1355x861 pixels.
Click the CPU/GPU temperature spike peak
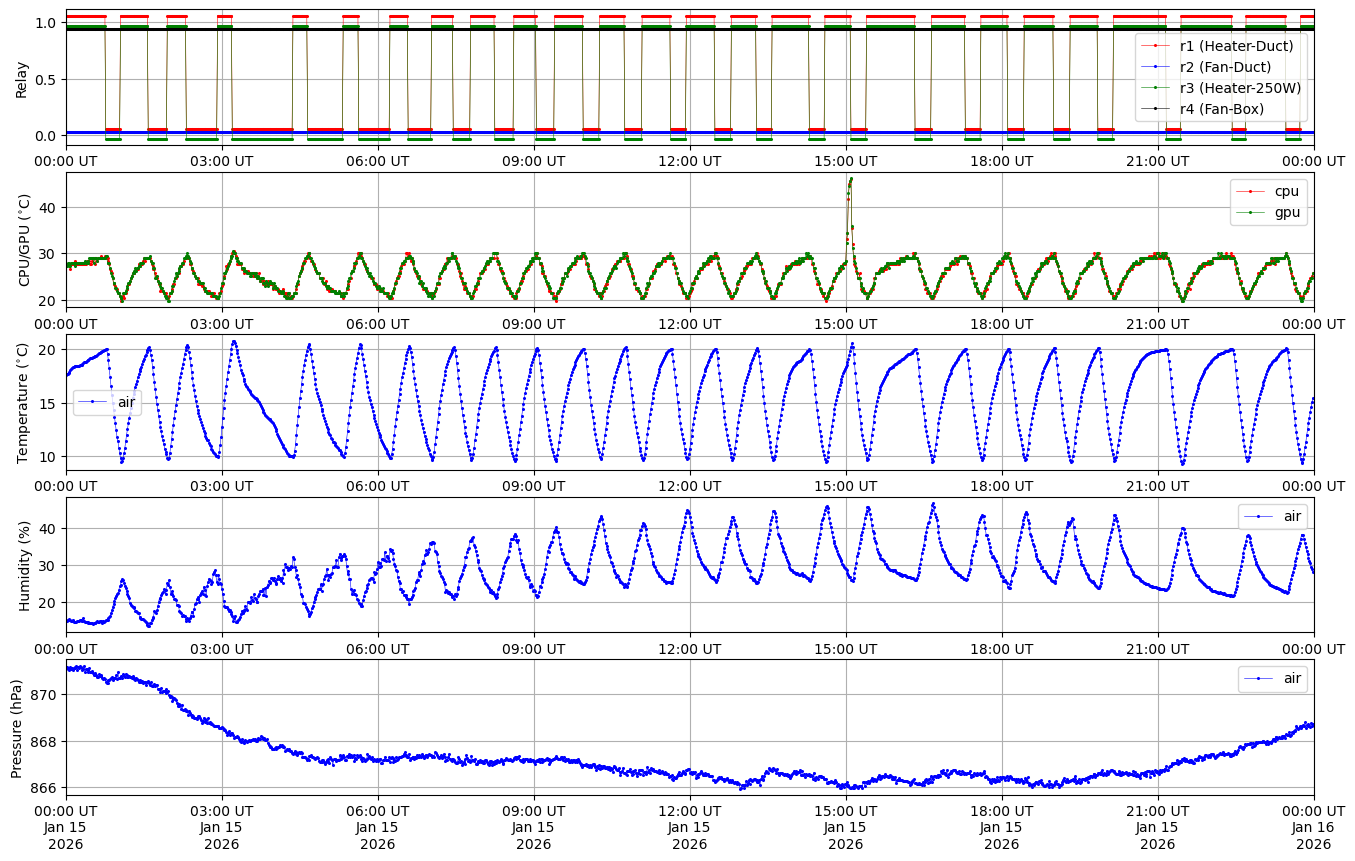[850, 179]
